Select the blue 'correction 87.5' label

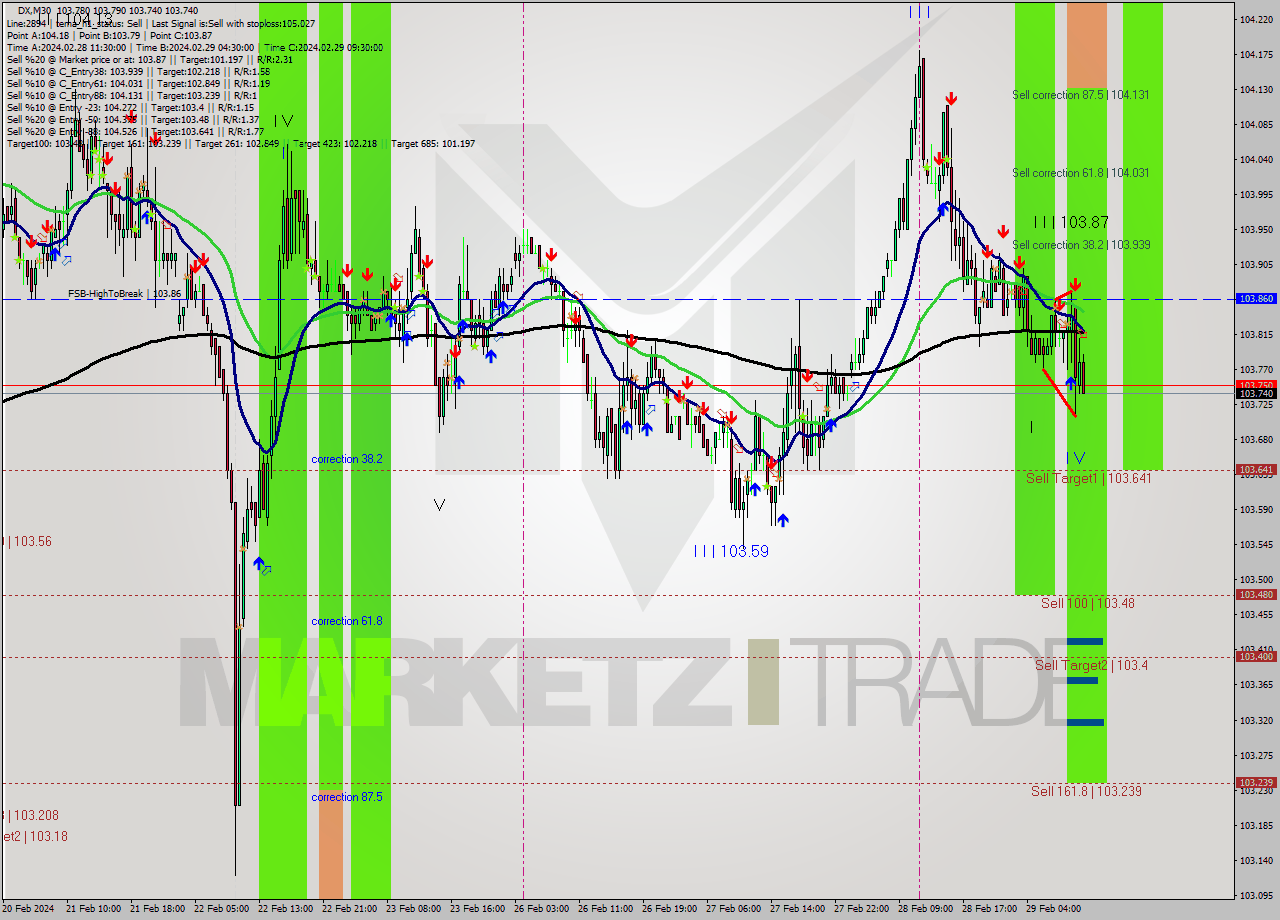(x=346, y=797)
